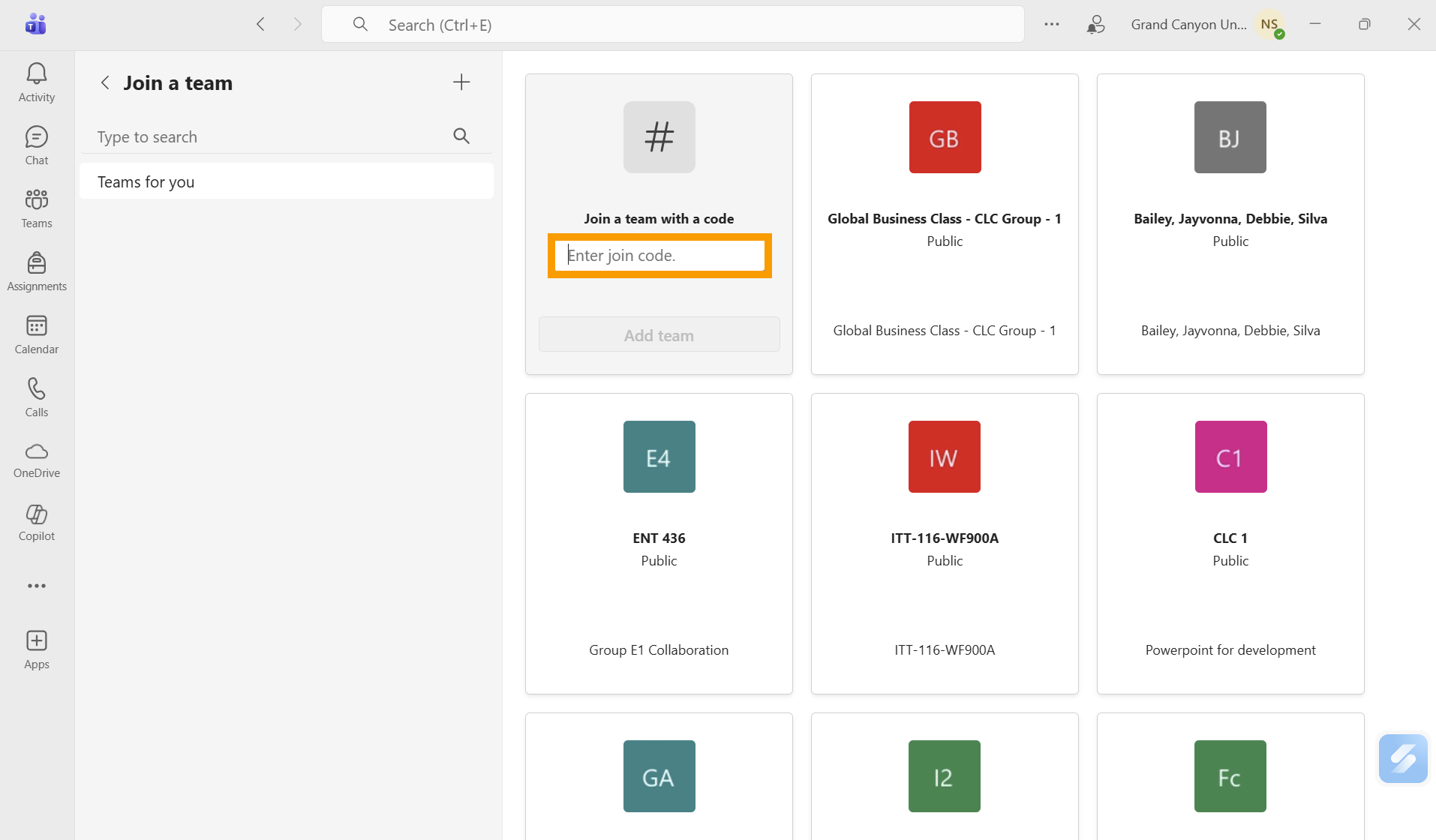Screen dimensions: 1436x840
Task: Open the Apps store icon
Action: (36, 649)
